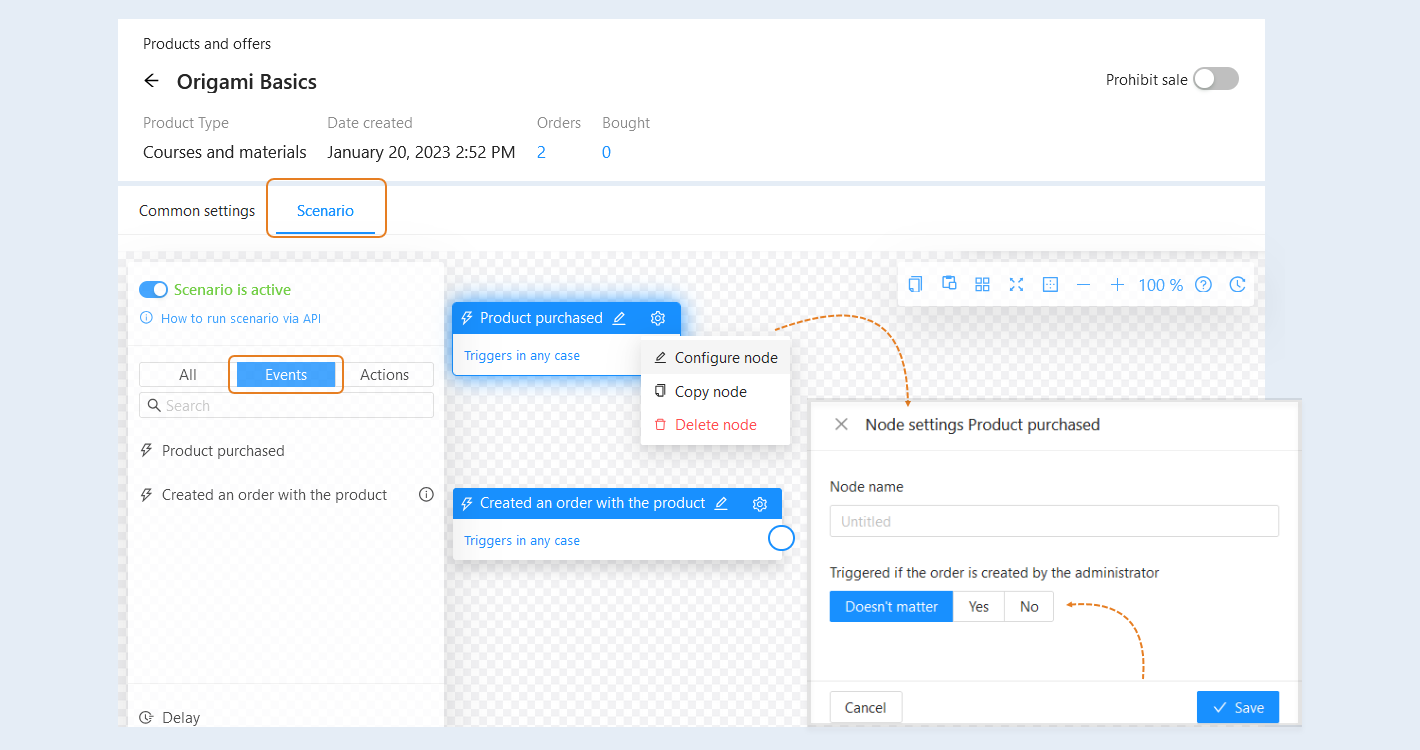This screenshot has width=1420, height=750.
Task: Click the paste clipboard icon in canvas toolbar
Action: (x=949, y=284)
